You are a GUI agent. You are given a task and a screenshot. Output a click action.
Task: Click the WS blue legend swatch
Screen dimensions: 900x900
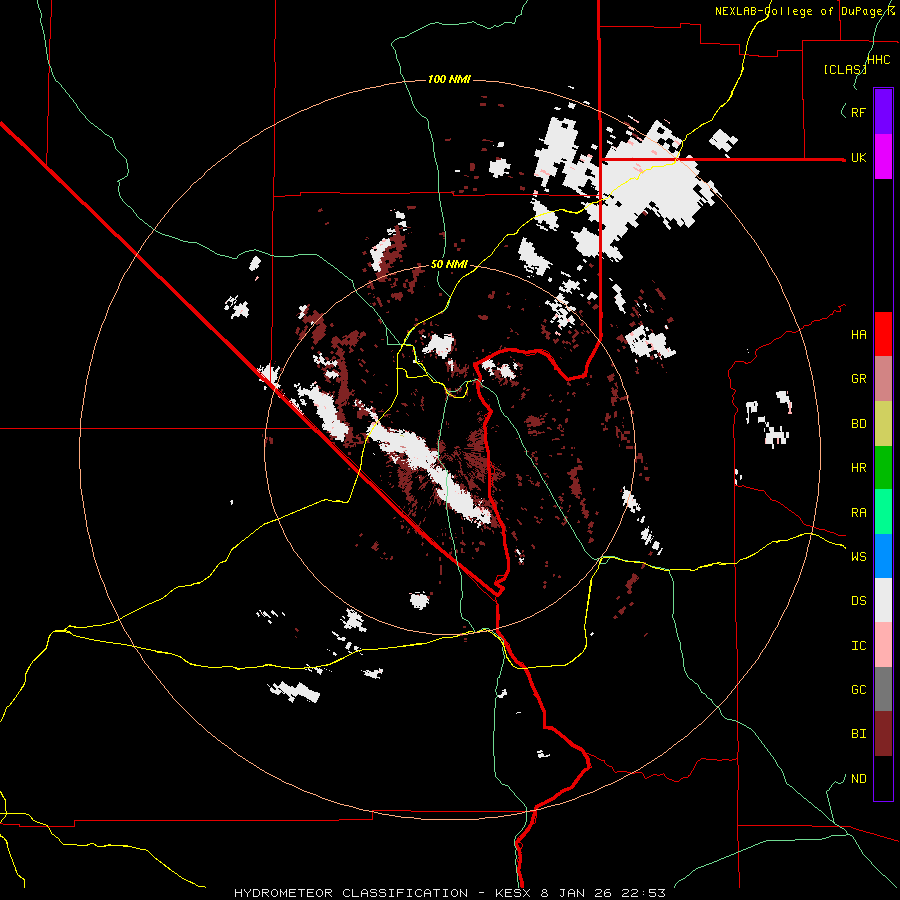(883, 556)
